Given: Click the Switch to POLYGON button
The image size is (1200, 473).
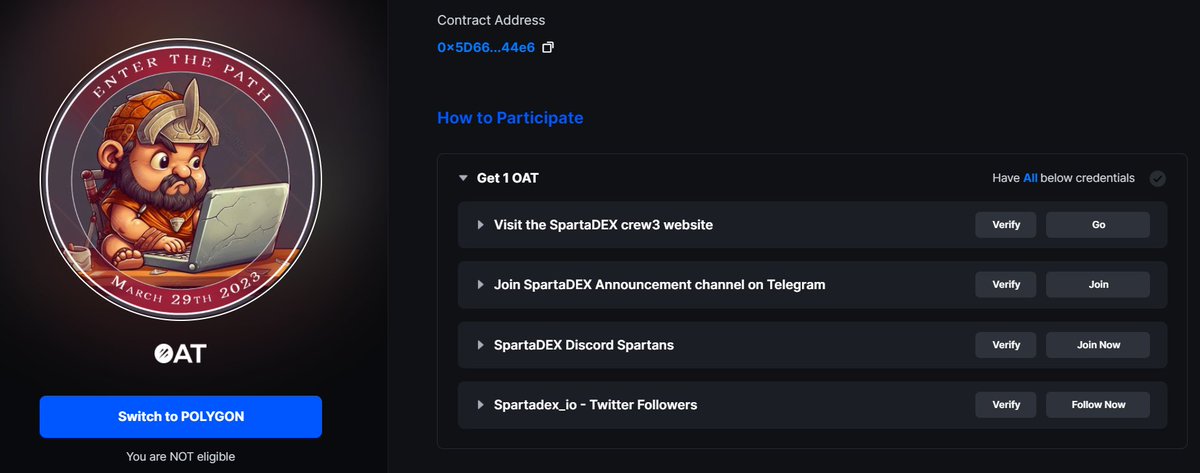Looking at the screenshot, I should pyautogui.click(x=181, y=416).
